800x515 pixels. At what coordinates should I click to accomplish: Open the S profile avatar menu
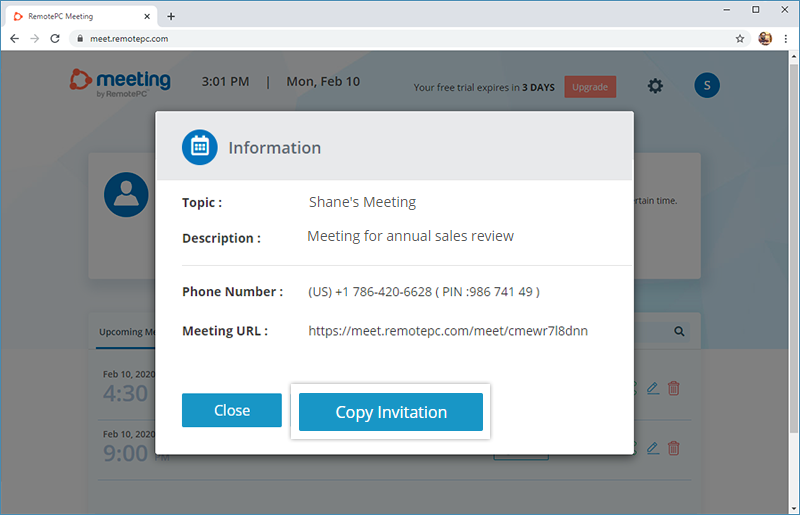pyautogui.click(x=707, y=85)
